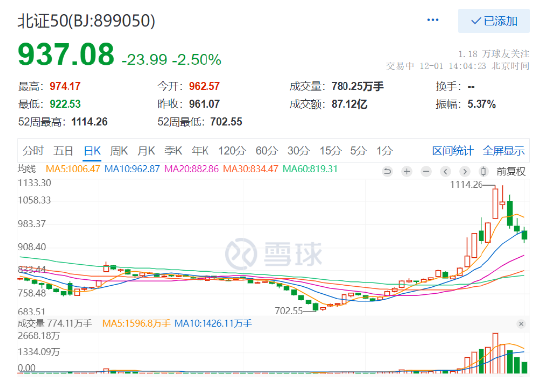This screenshot has width=550, height=378.
Task: Click the 振幅 value 5.37%
Action: point(481,104)
